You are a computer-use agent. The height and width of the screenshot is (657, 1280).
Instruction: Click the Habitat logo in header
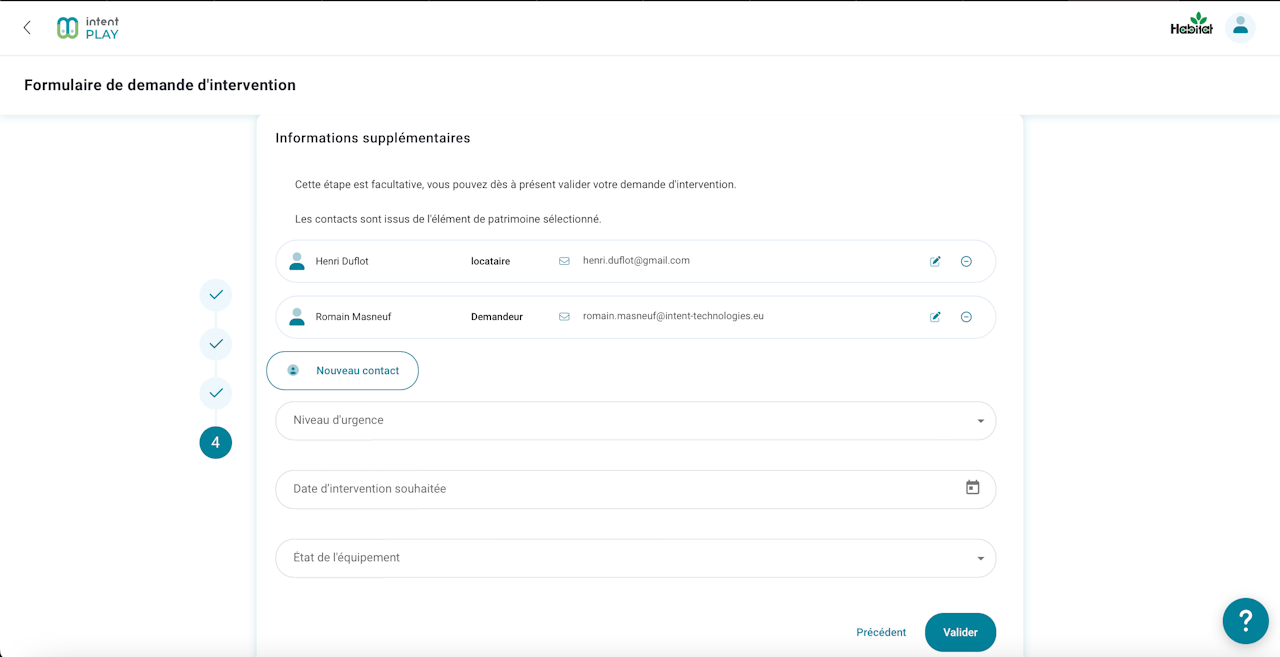tap(1191, 26)
